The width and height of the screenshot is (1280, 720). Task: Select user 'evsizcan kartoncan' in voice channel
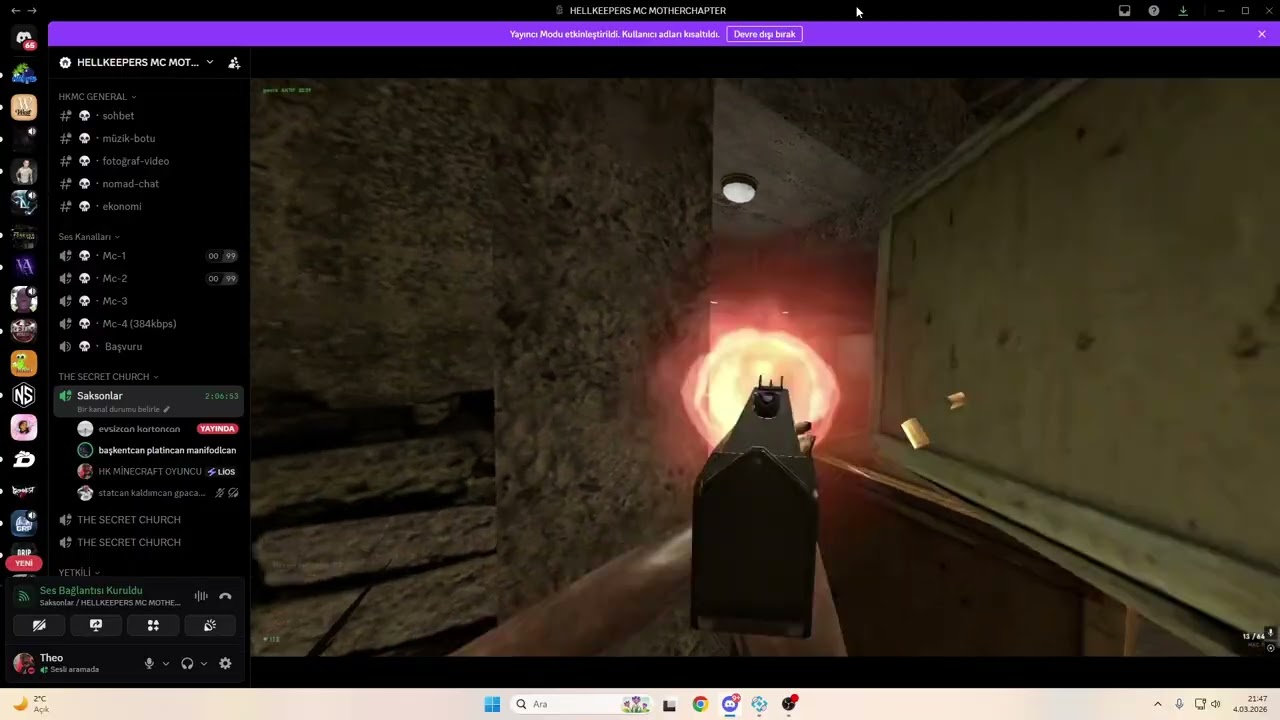point(139,429)
